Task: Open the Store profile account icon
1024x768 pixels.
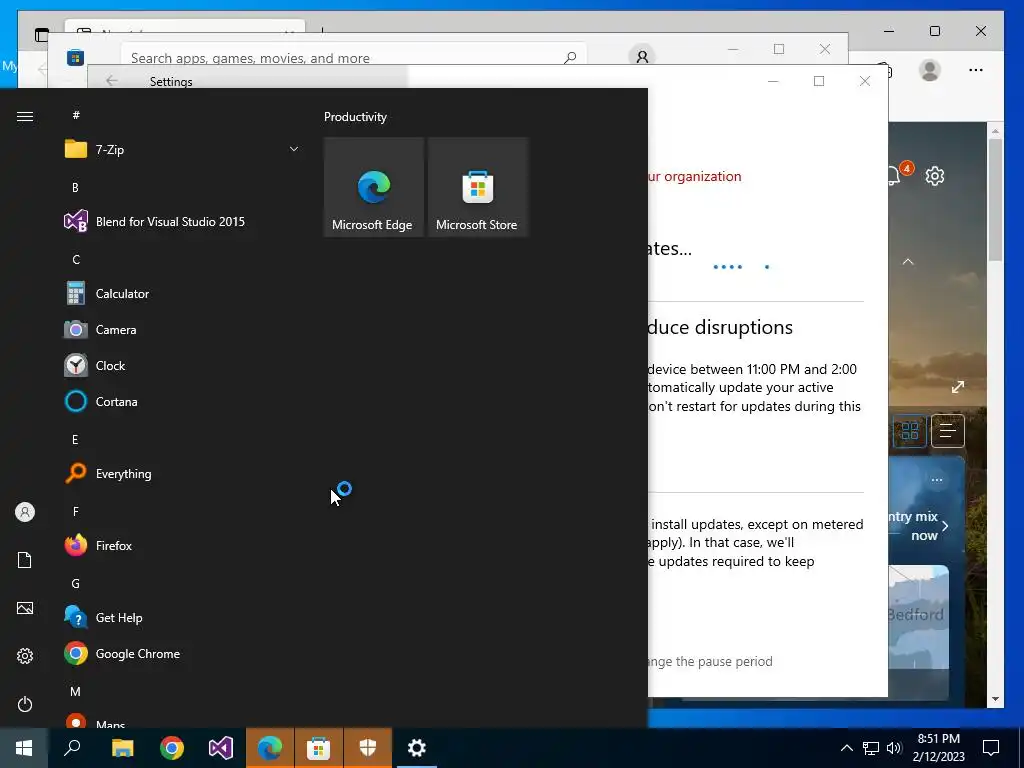Action: click(642, 57)
